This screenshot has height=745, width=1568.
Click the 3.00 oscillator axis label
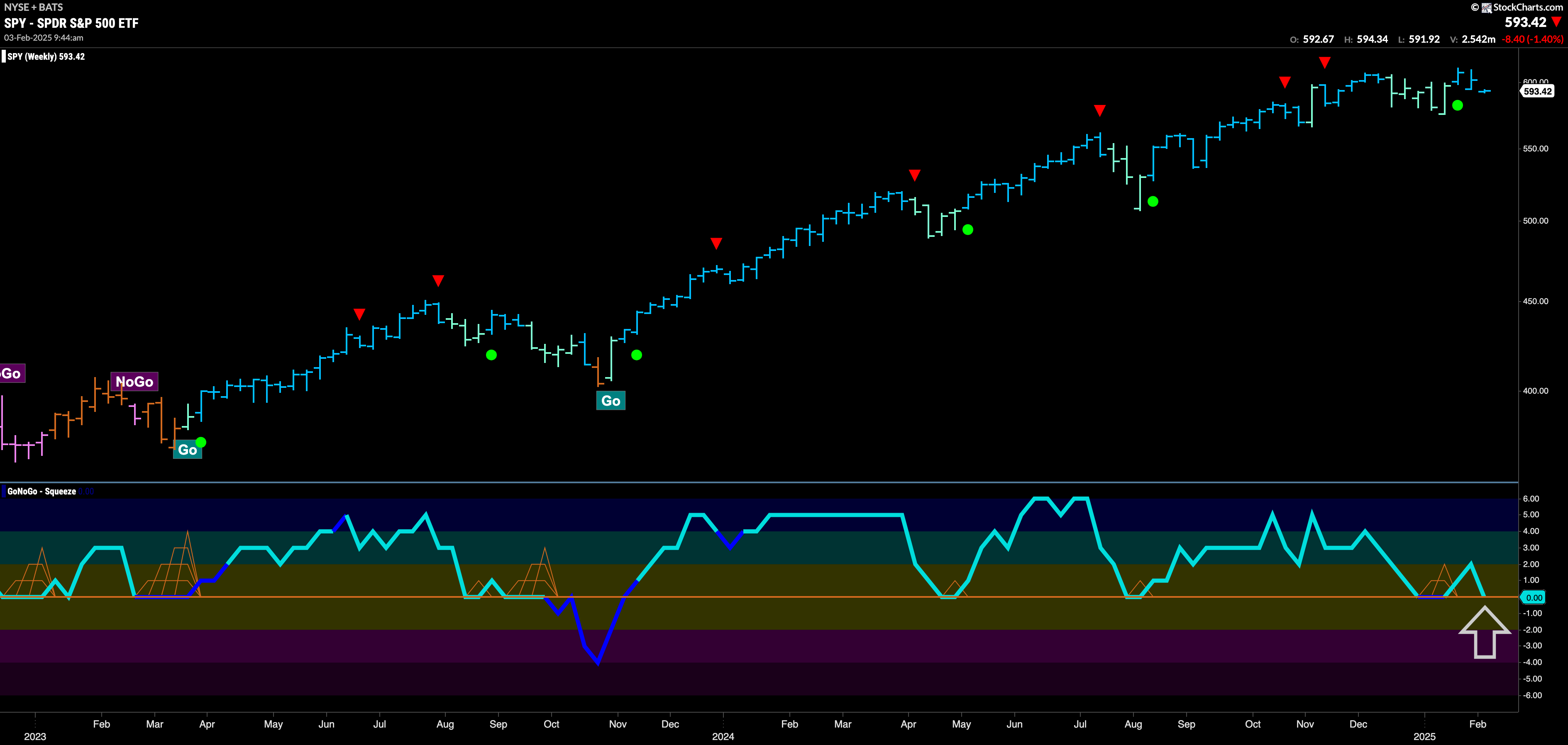point(1531,548)
